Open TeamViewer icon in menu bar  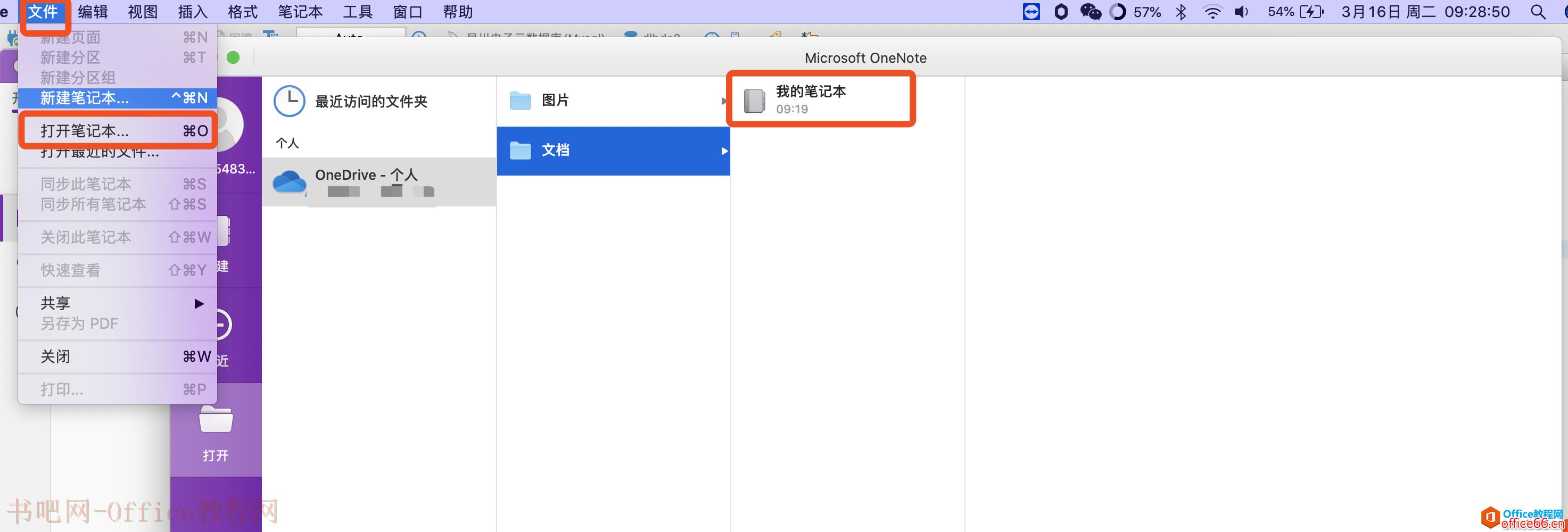pos(1031,12)
